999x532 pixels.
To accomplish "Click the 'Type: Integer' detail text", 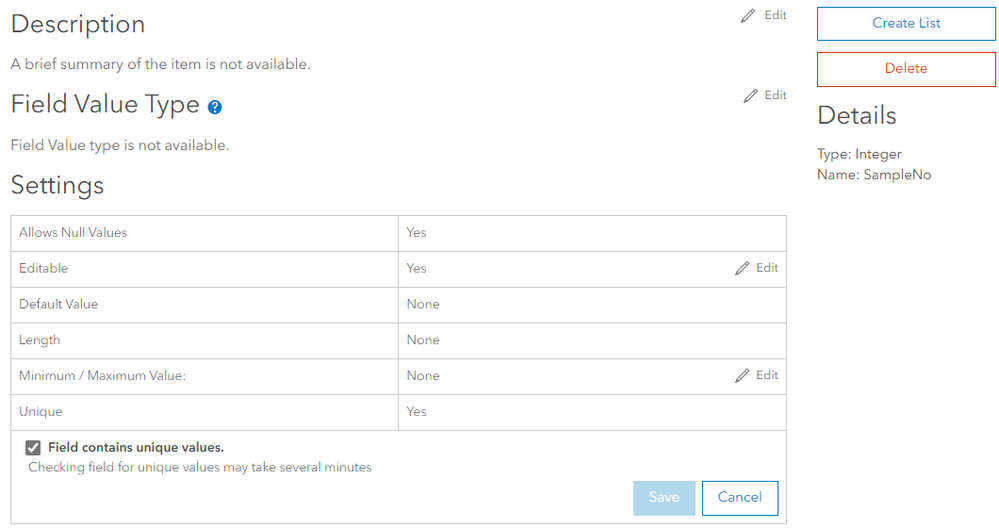I will click(x=859, y=155).
